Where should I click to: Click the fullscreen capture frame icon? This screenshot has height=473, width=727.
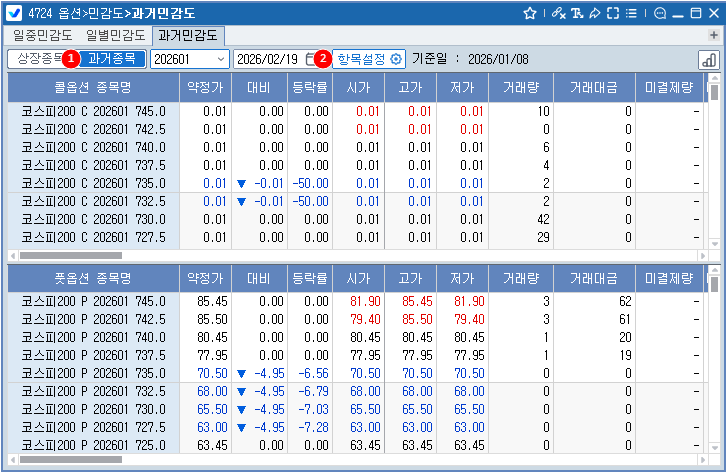point(611,13)
